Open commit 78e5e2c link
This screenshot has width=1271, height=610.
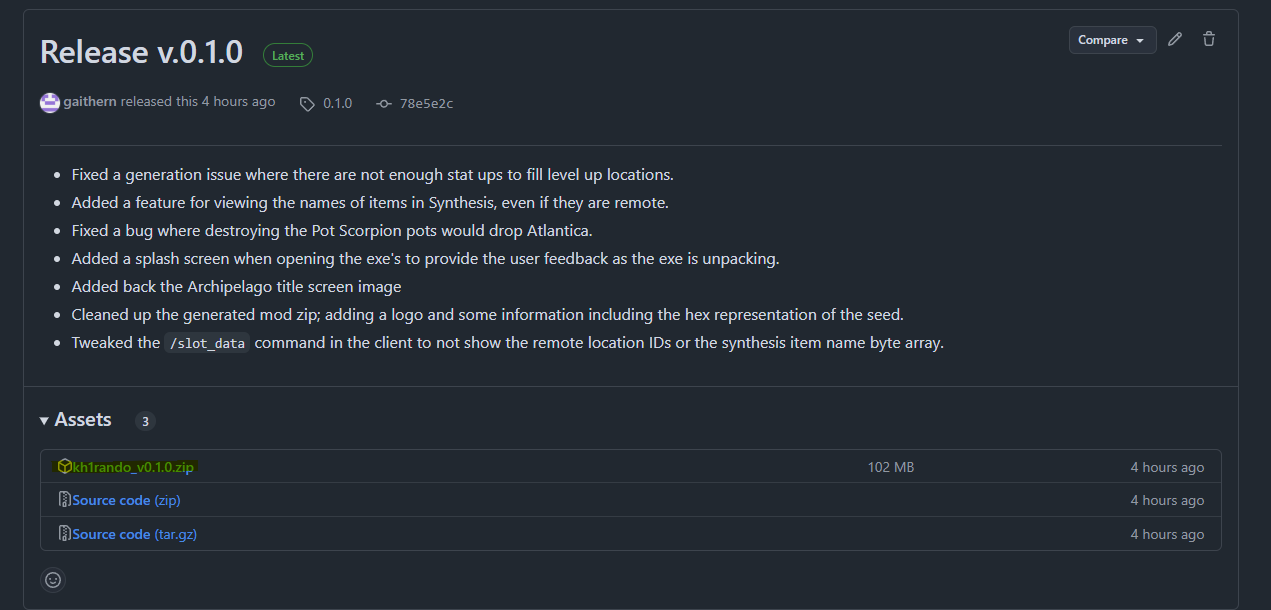pyautogui.click(x=426, y=103)
